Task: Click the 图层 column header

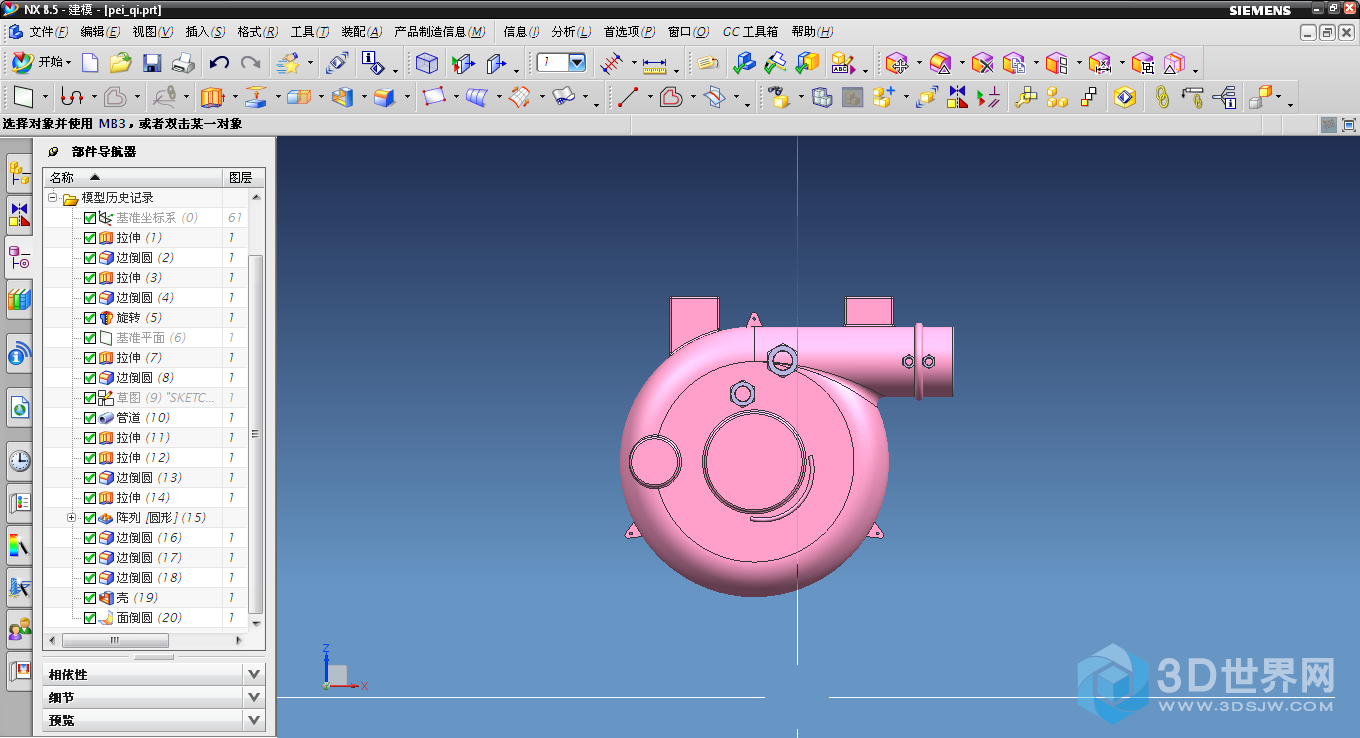Action: click(x=241, y=177)
